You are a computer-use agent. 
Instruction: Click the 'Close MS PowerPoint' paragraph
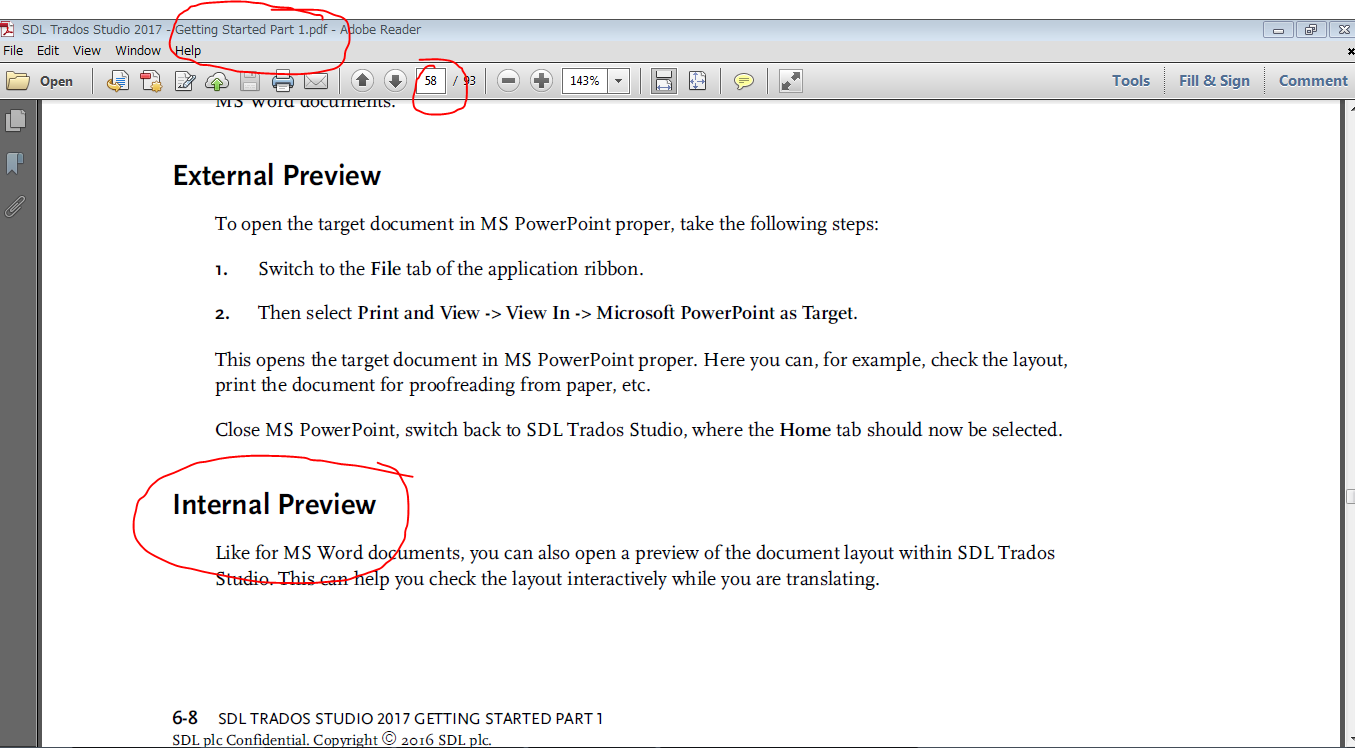[639, 430]
